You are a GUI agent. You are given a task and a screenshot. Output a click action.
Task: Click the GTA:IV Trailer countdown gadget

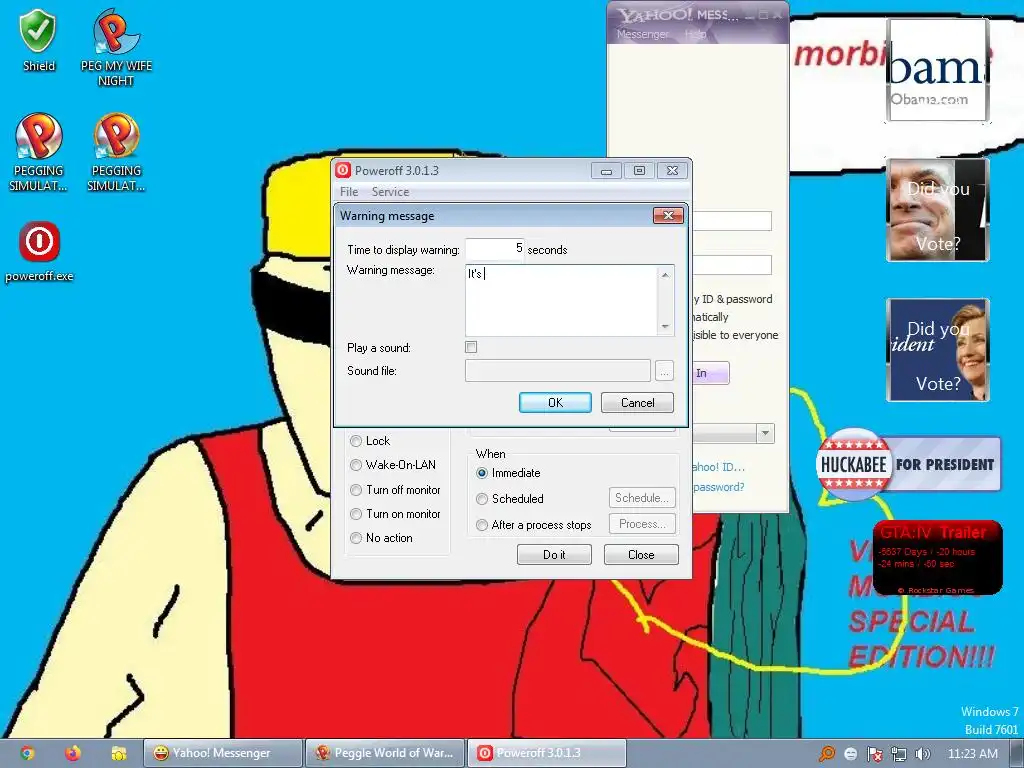point(937,557)
